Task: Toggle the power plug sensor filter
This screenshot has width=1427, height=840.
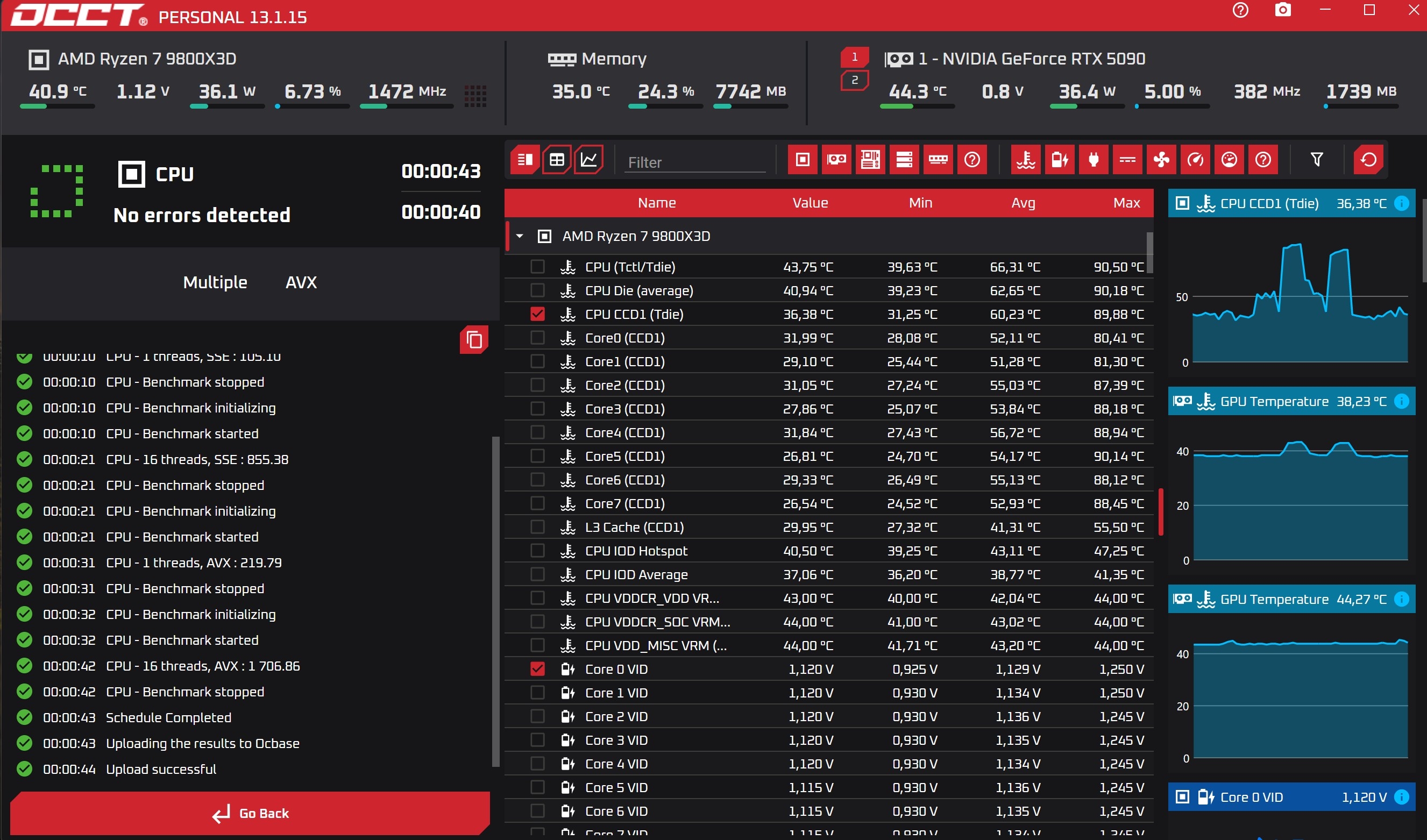Action: point(1094,160)
